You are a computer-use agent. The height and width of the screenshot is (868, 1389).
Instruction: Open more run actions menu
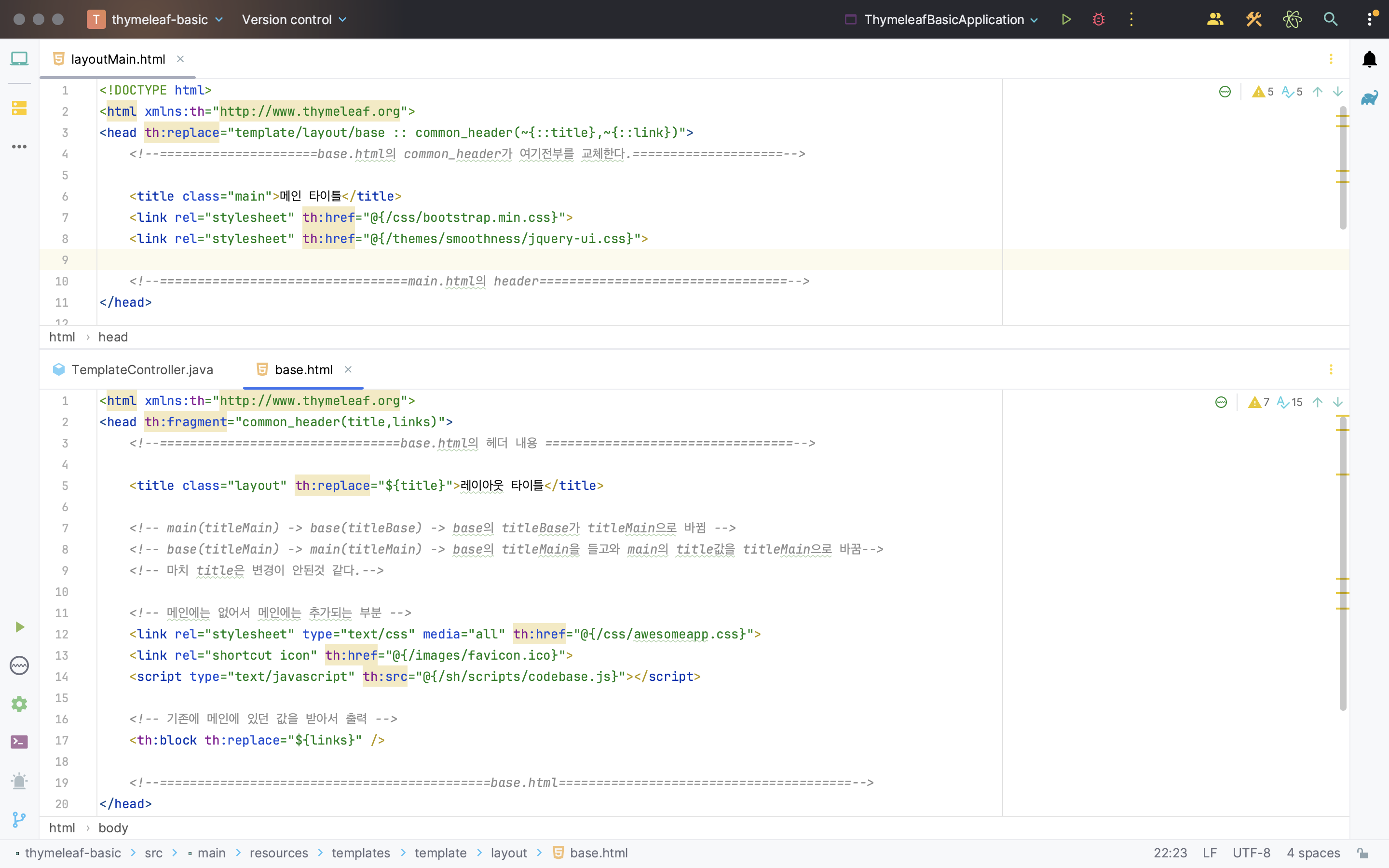pos(1131,19)
